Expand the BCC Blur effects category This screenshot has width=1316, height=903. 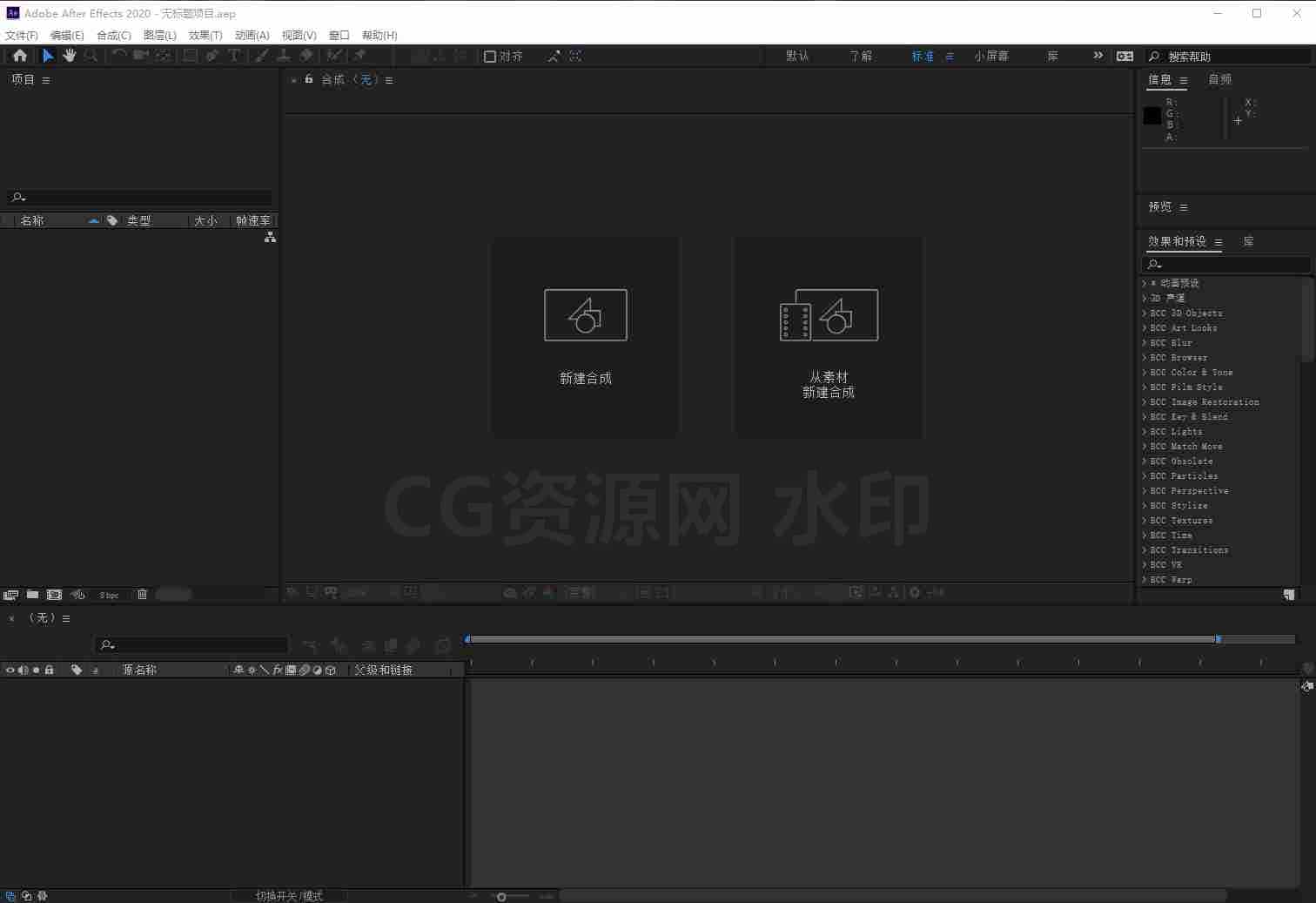click(1144, 342)
